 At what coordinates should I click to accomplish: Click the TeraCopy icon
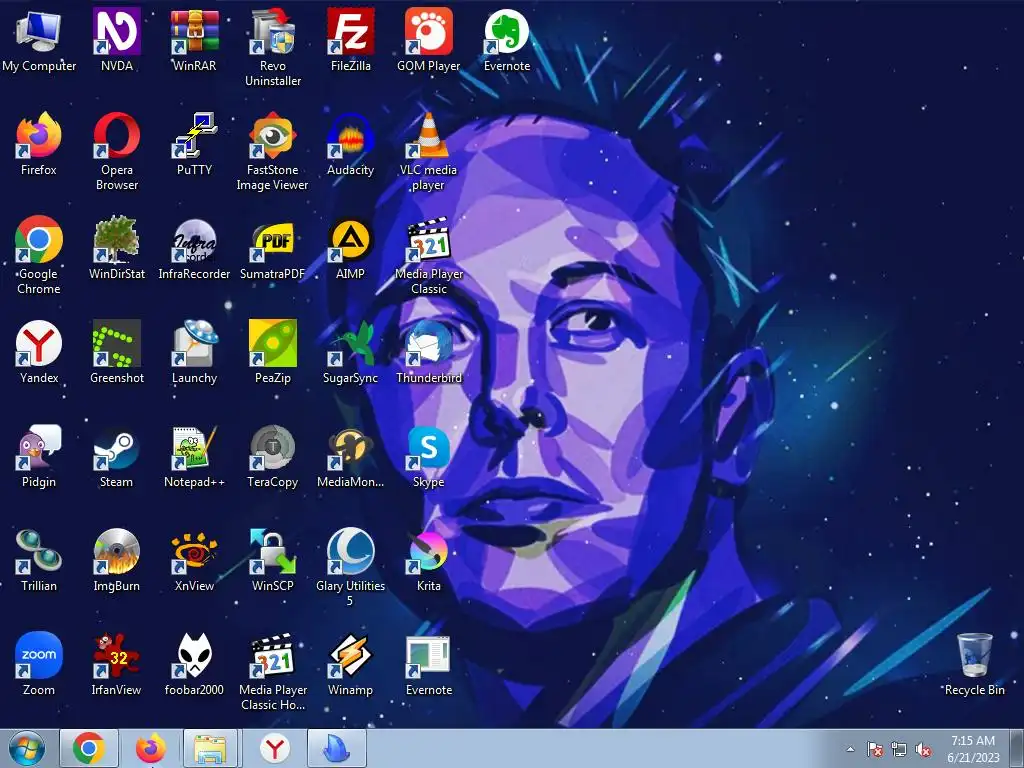click(272, 447)
